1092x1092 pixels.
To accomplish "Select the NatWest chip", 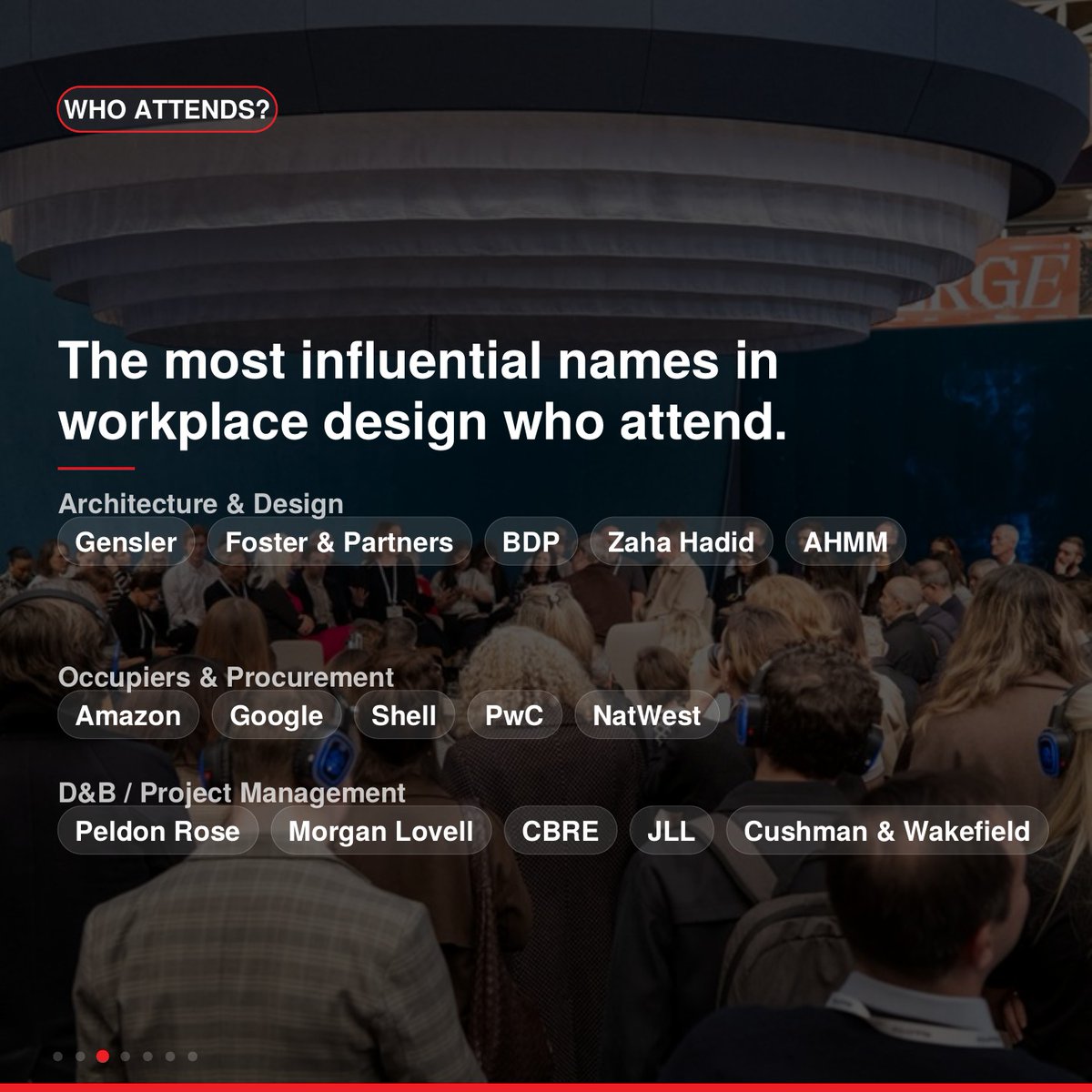I will pyautogui.click(x=647, y=715).
